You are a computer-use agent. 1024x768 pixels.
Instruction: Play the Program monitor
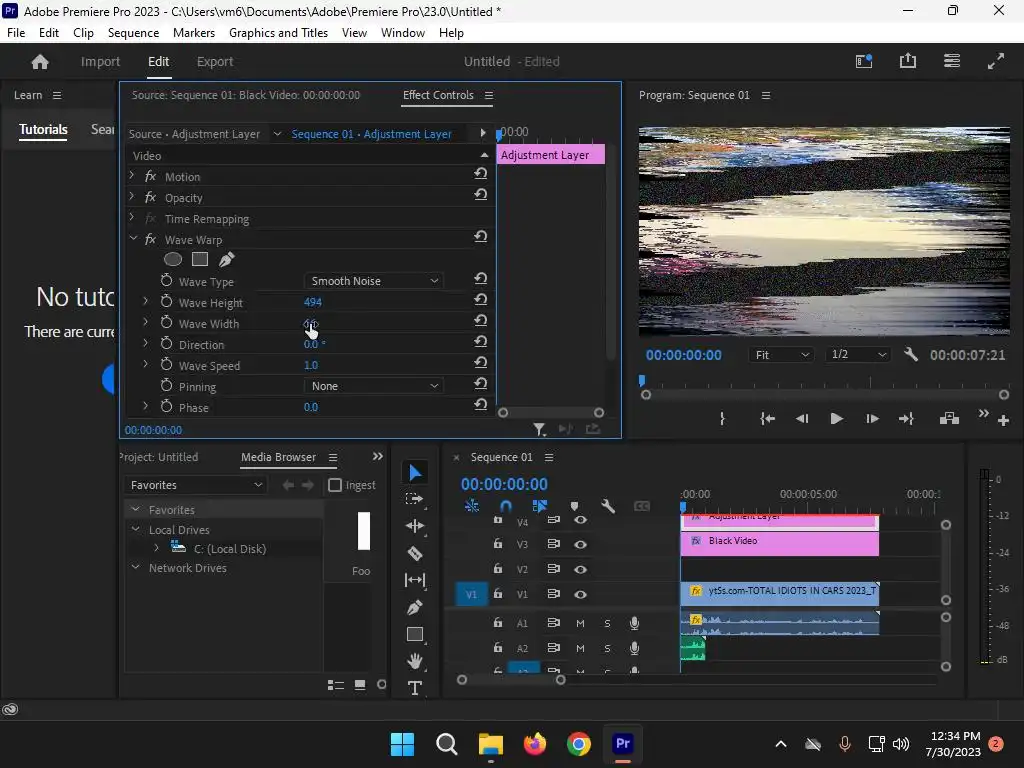[x=836, y=419]
